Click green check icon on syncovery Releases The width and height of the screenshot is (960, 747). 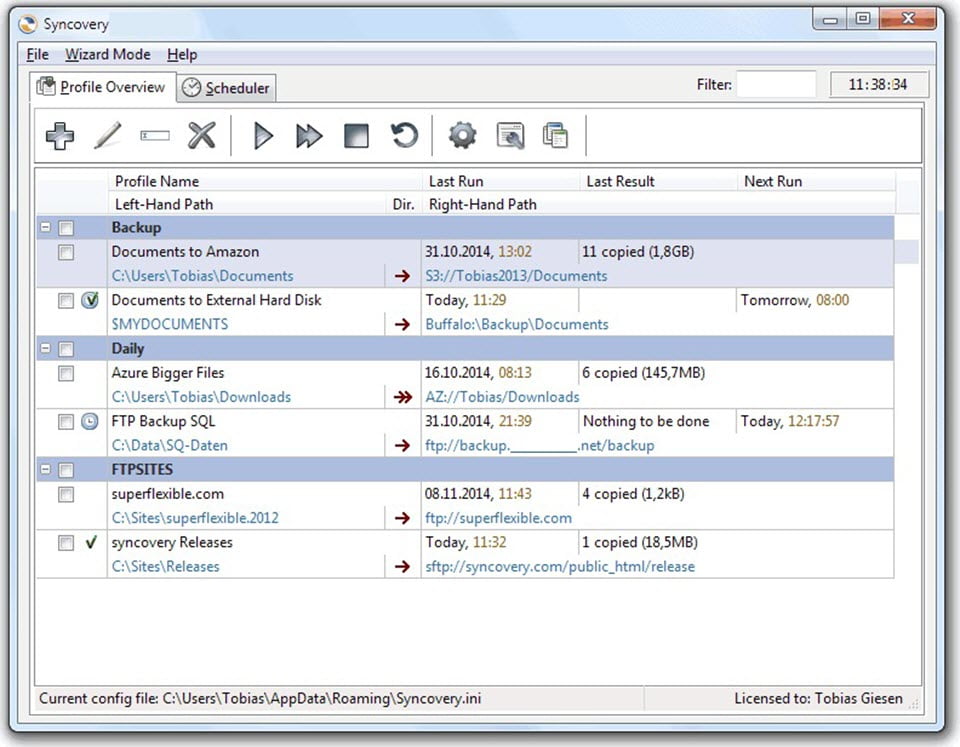click(91, 542)
